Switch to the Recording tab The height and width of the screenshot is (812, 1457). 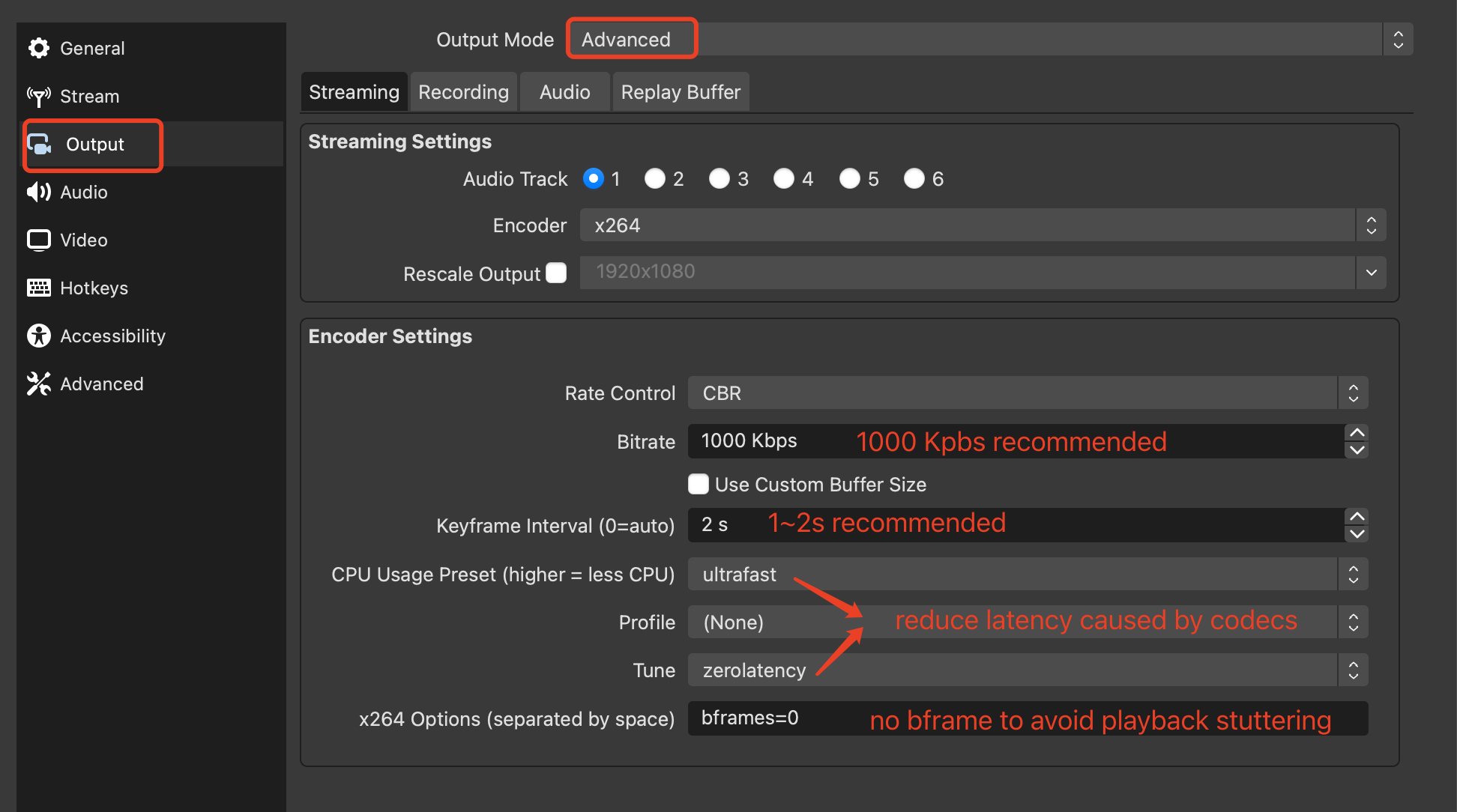pos(463,92)
